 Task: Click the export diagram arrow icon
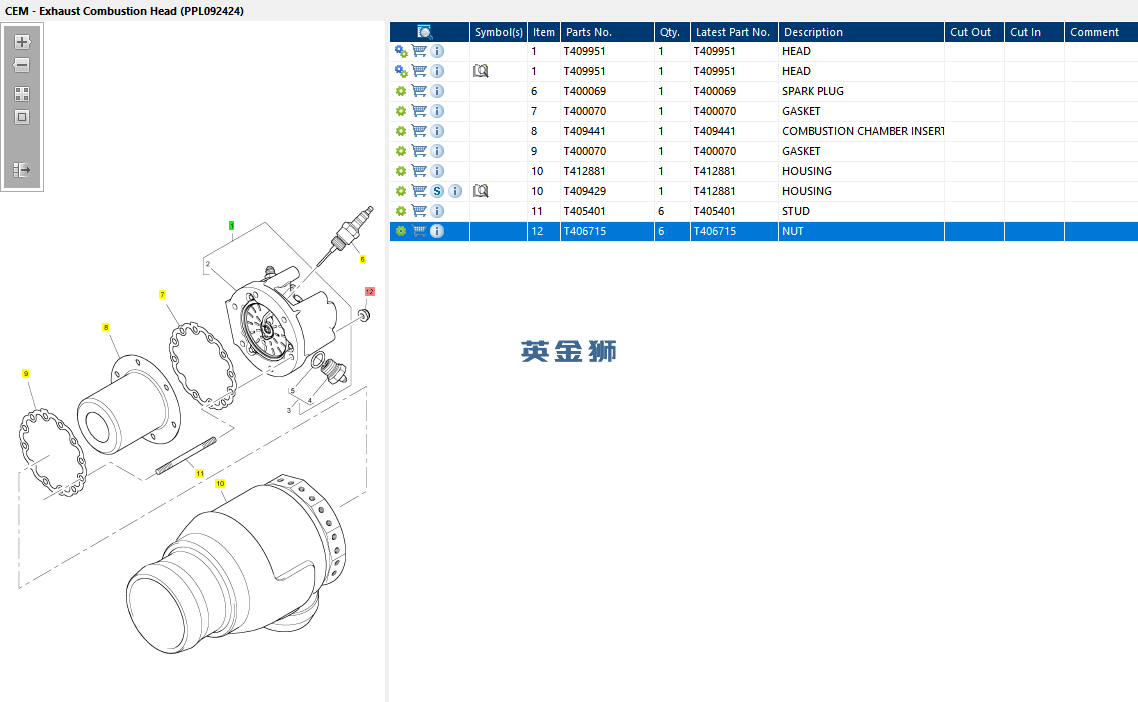pos(22,170)
